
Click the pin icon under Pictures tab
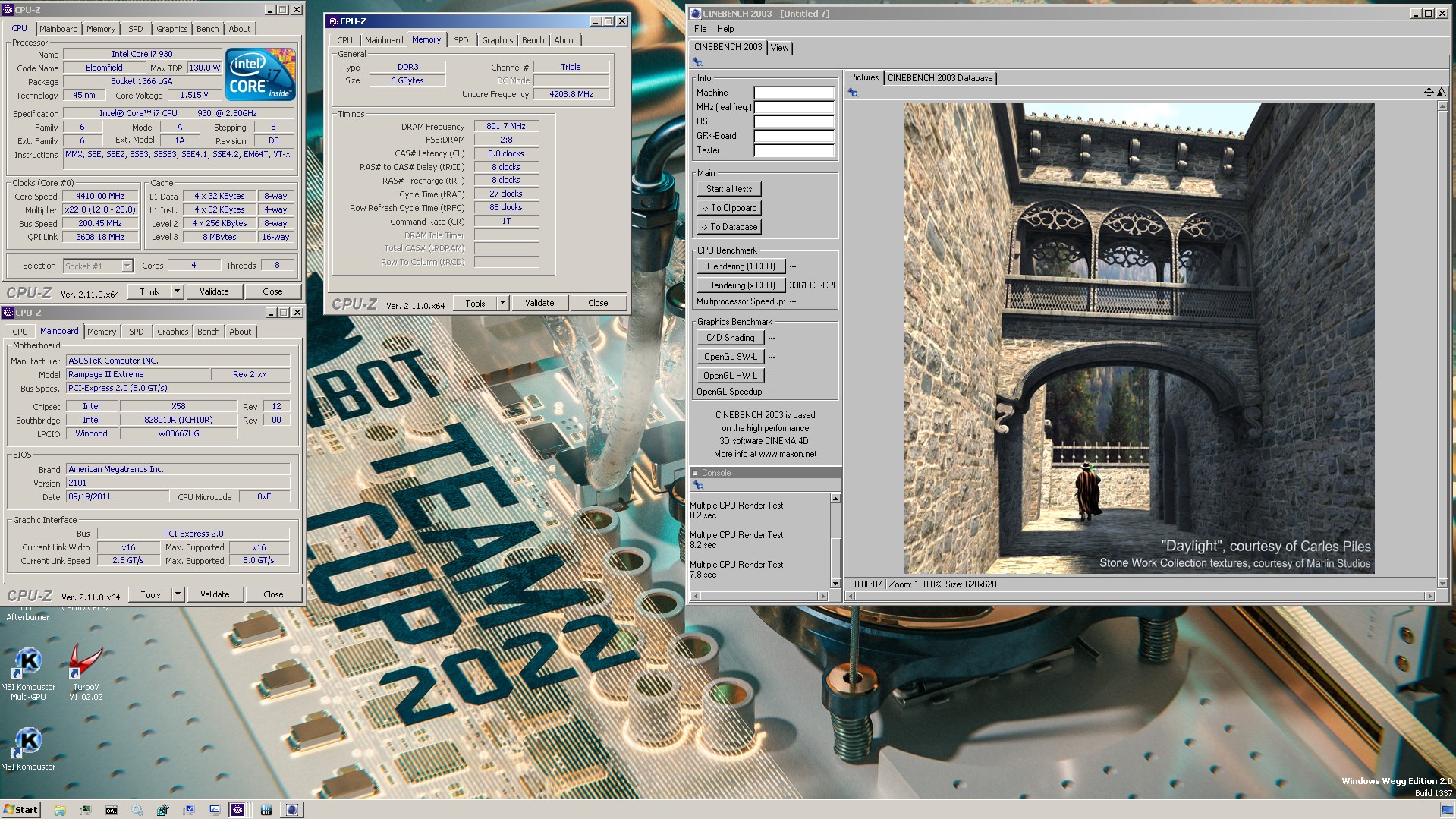pos(853,93)
